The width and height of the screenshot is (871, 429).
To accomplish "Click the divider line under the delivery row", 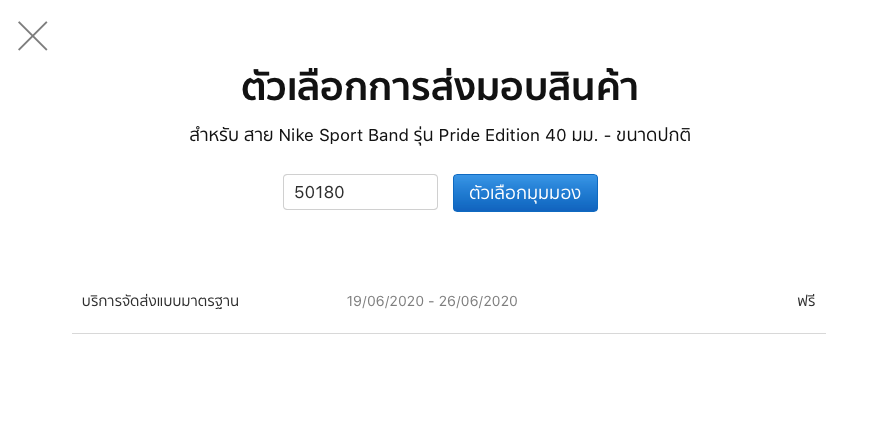I will click(449, 333).
